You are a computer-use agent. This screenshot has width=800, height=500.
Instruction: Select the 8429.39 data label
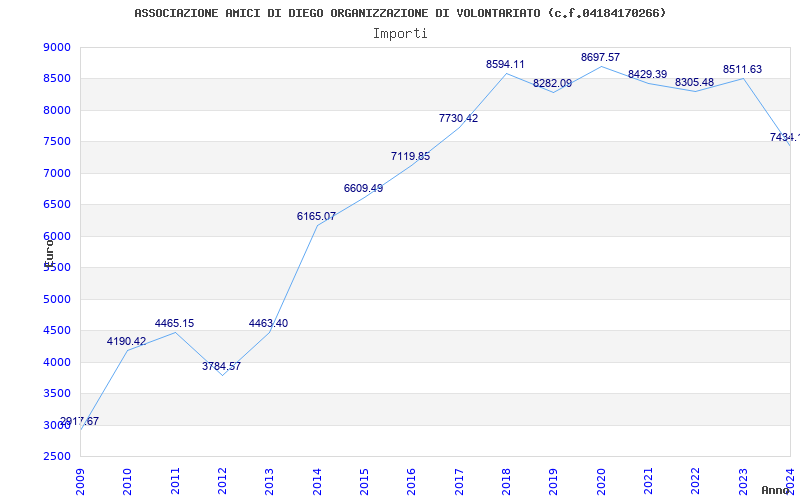[647, 74]
